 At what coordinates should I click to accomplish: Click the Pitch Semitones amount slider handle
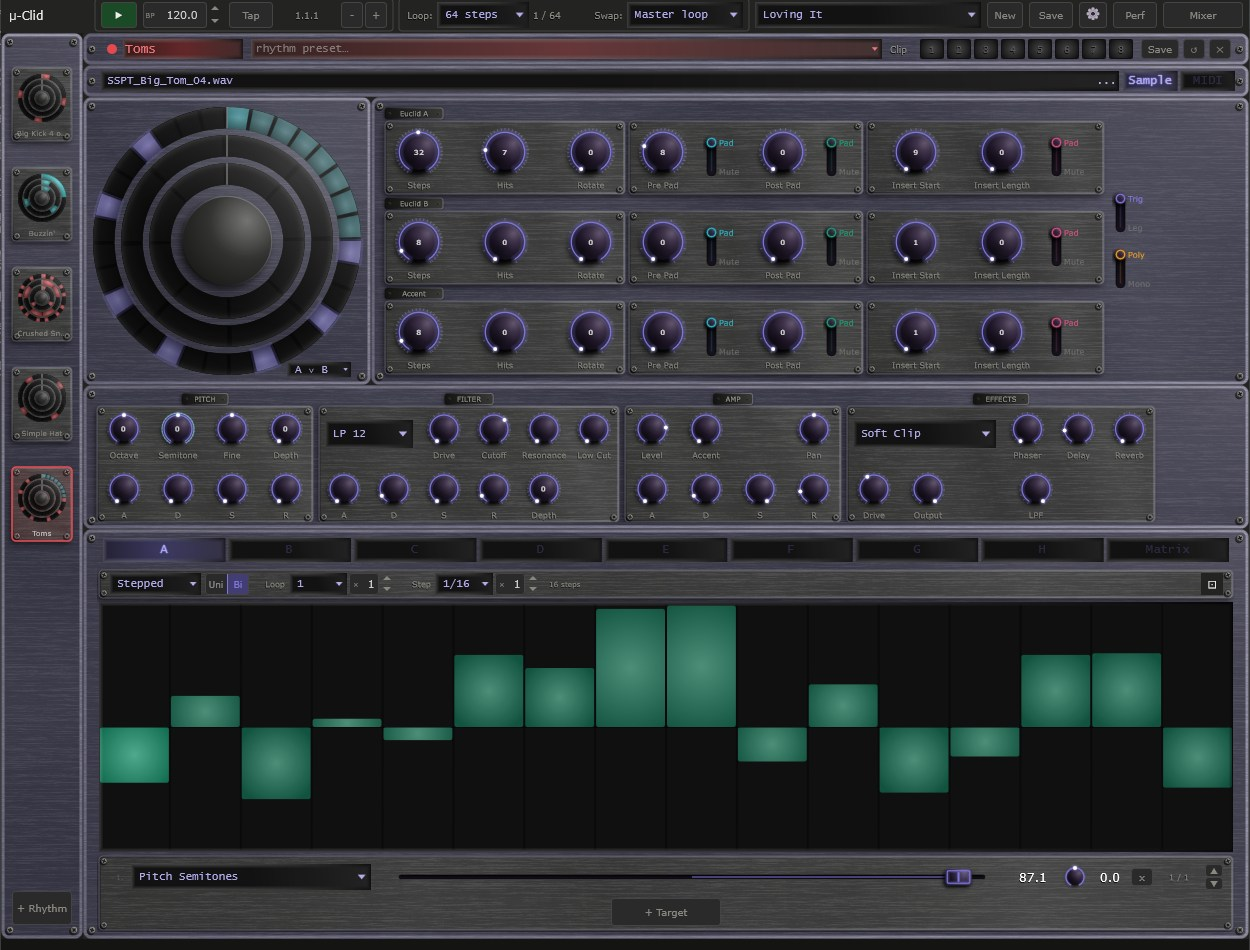[x=958, y=877]
